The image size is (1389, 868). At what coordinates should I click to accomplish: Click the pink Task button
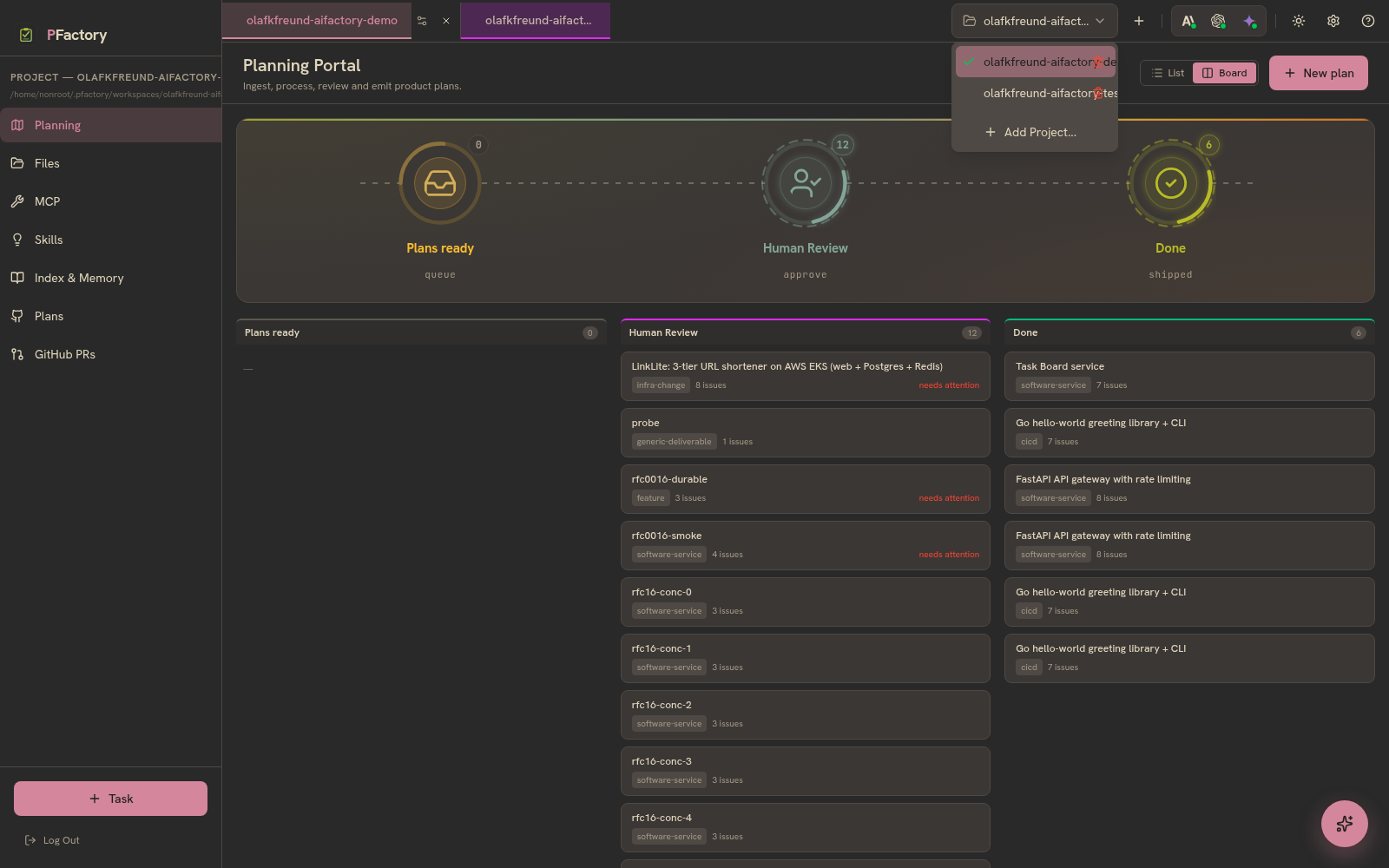(x=110, y=799)
